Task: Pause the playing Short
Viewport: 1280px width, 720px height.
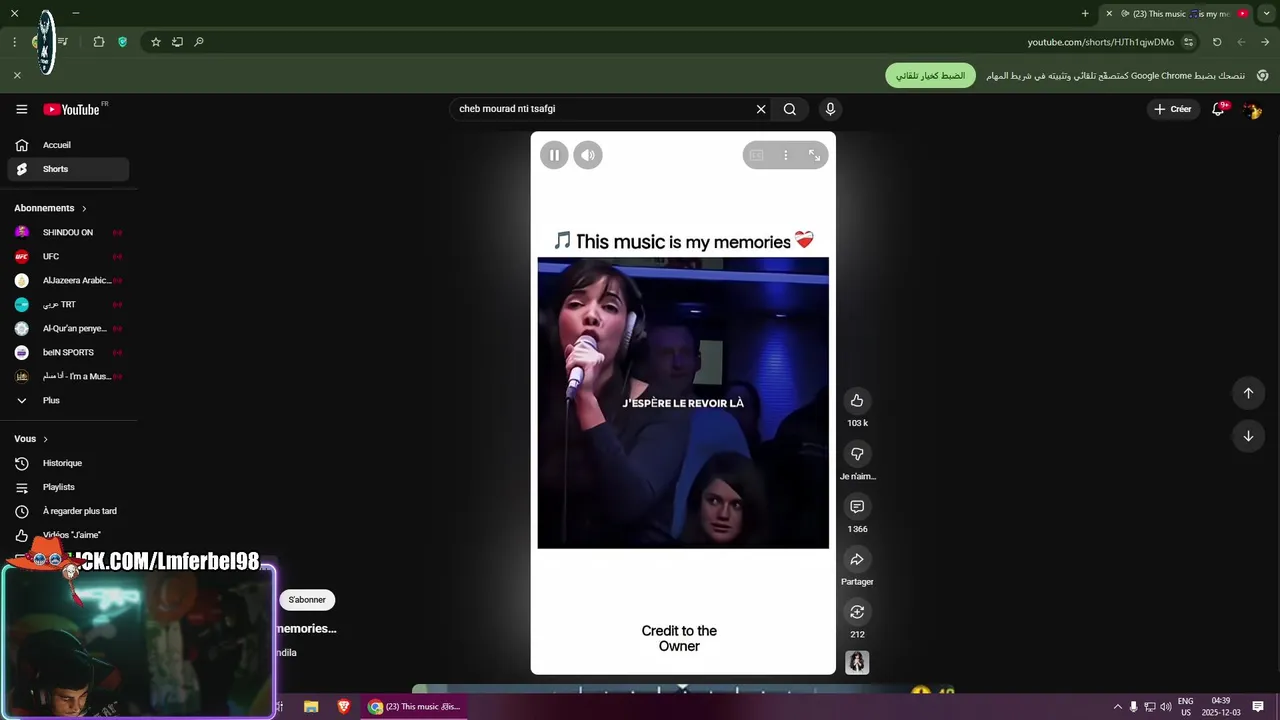Action: 554,155
